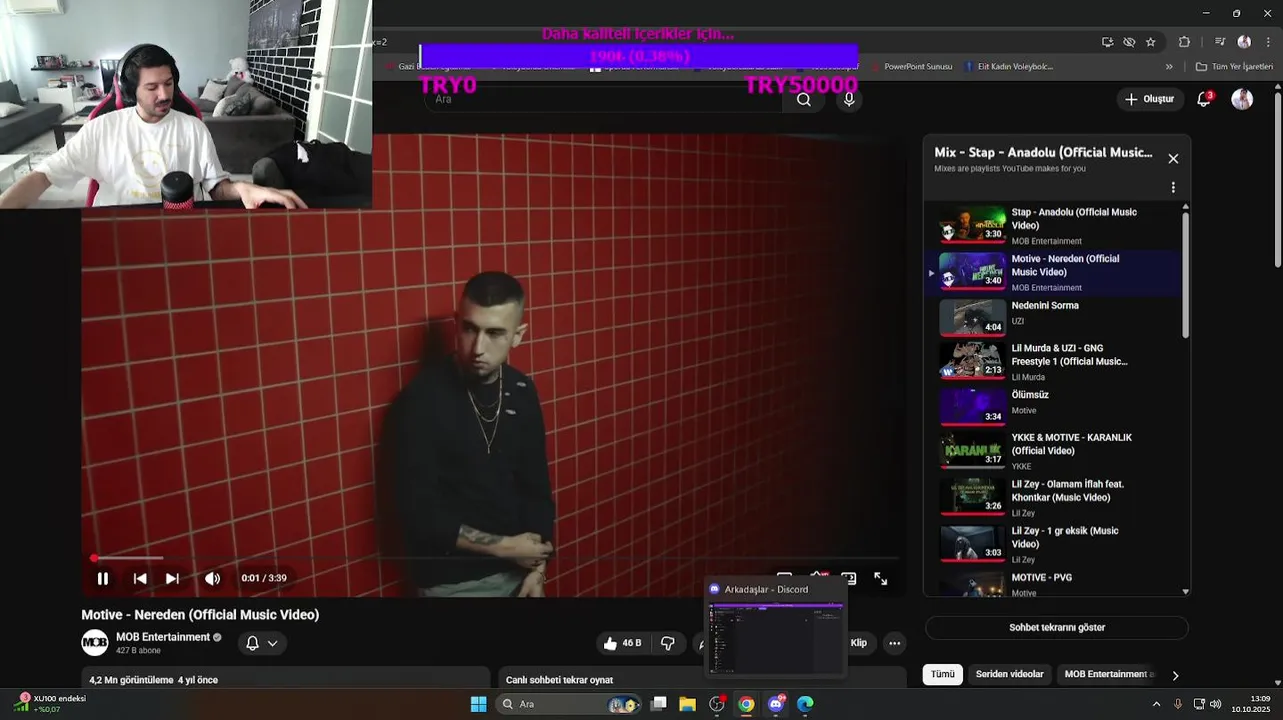Close the Mix playlist panel
The width and height of the screenshot is (1283, 720).
coord(1173,158)
